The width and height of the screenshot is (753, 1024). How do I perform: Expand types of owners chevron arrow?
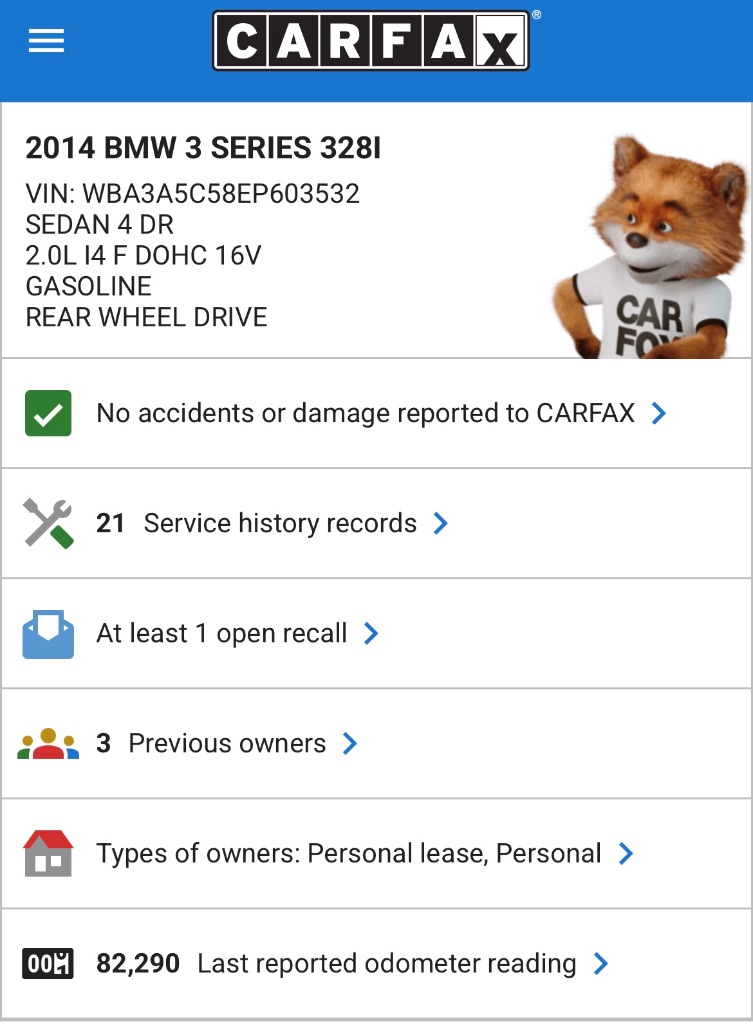pyautogui.click(x=626, y=853)
